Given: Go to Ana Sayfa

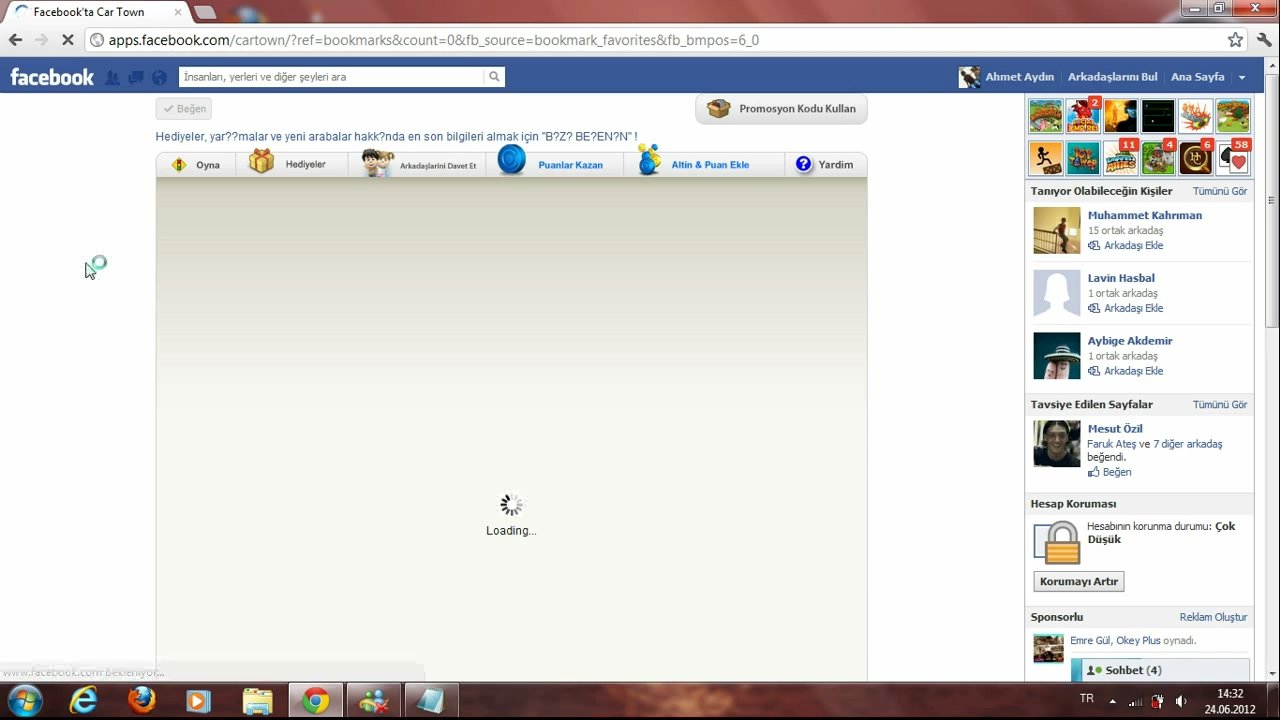Looking at the screenshot, I should tap(1197, 77).
